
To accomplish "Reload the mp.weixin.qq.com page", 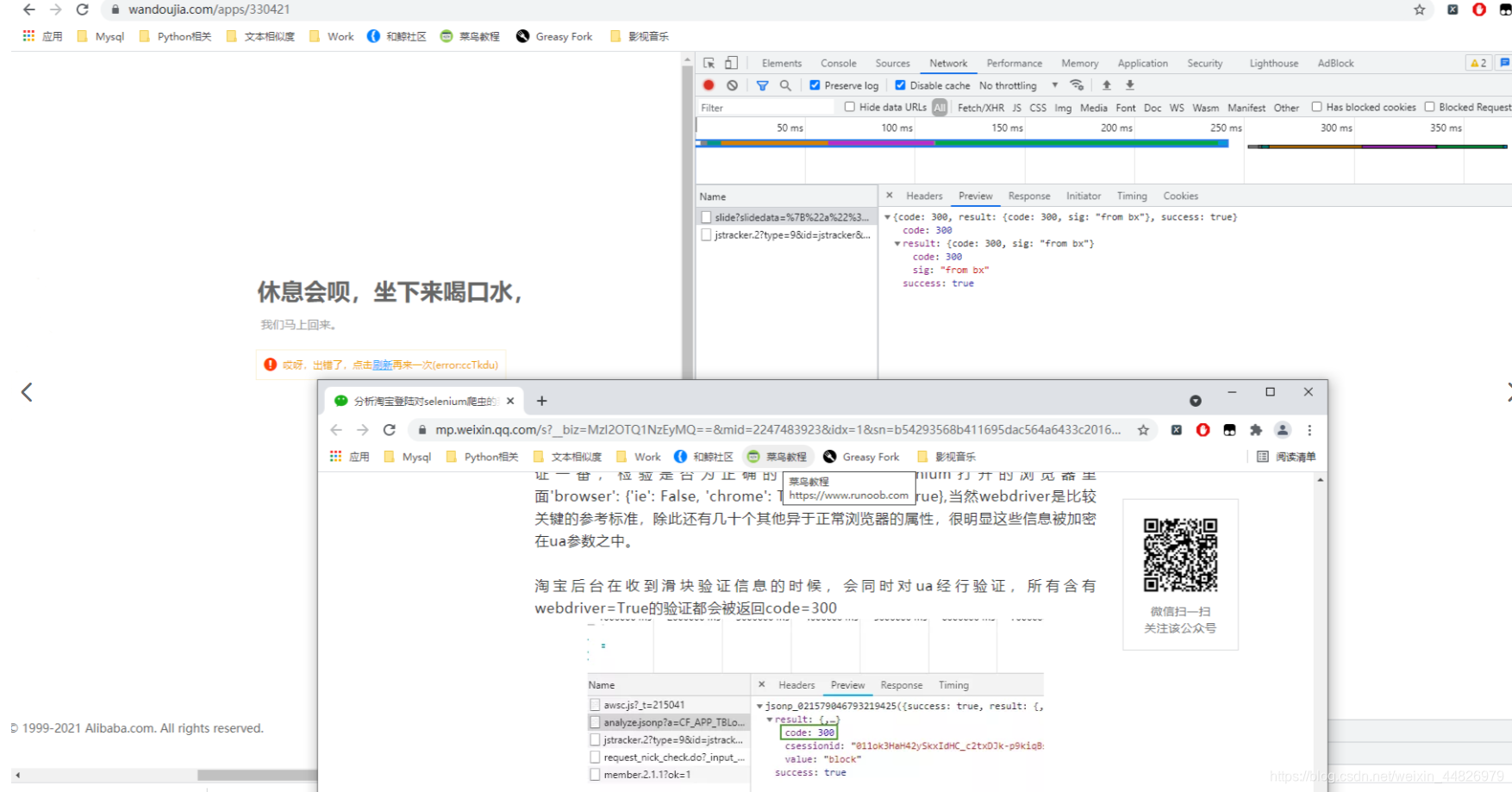I will [390, 430].
